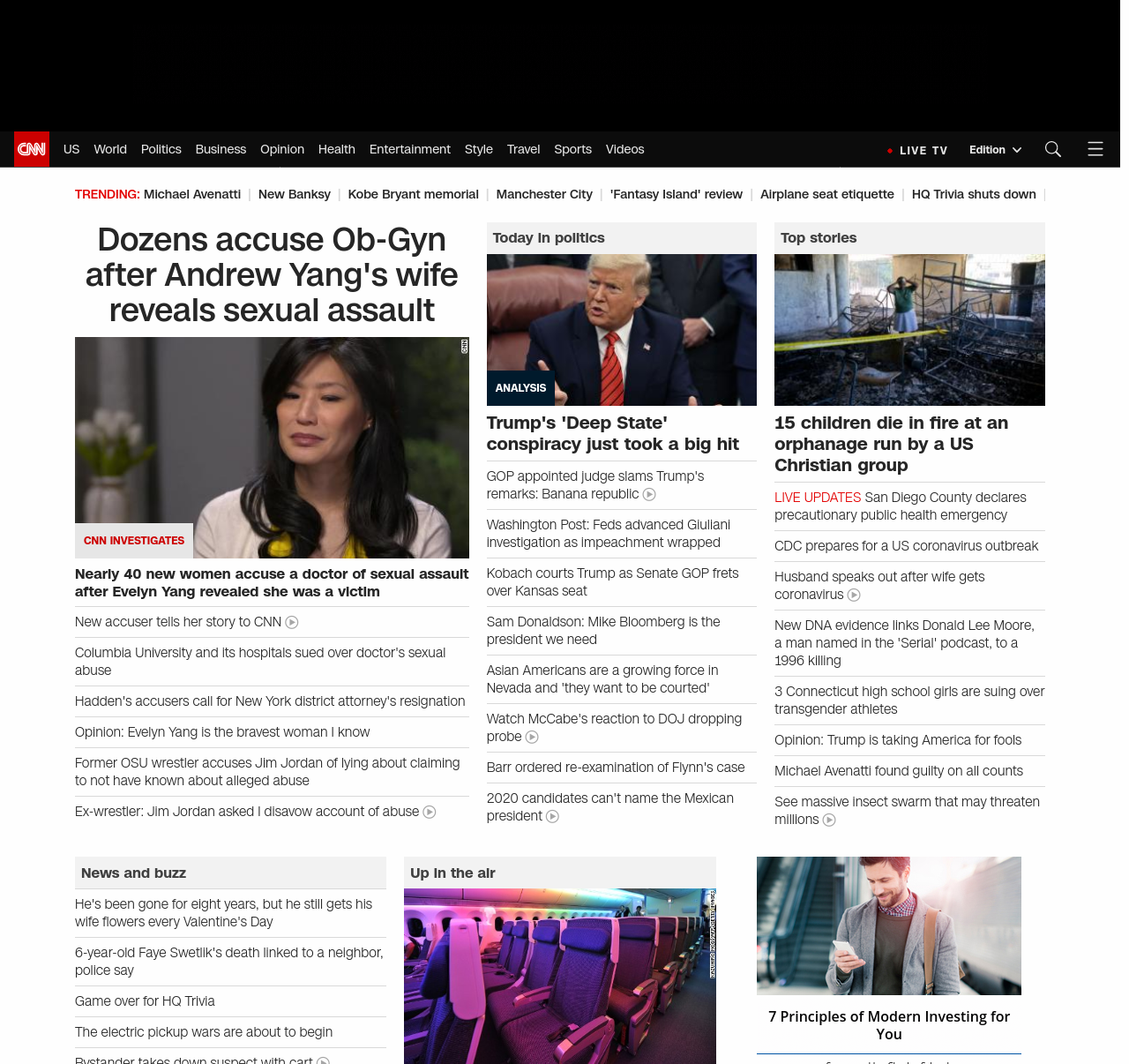Click play icon after Jim Jordan ex-wrestler story
Image resolution: width=1129 pixels, height=1064 pixels.
click(430, 813)
